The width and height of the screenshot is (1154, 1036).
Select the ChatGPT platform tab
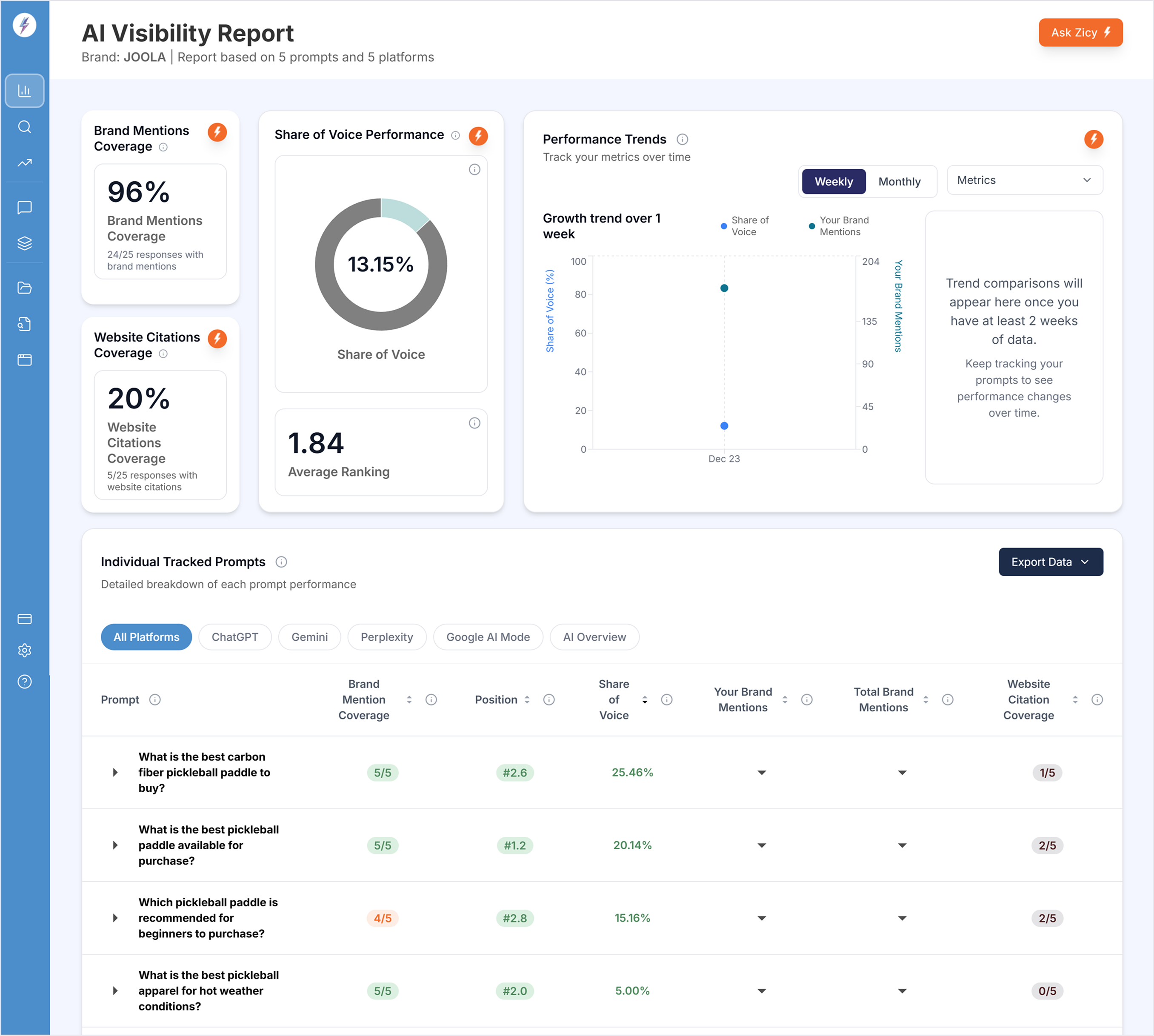click(x=234, y=637)
